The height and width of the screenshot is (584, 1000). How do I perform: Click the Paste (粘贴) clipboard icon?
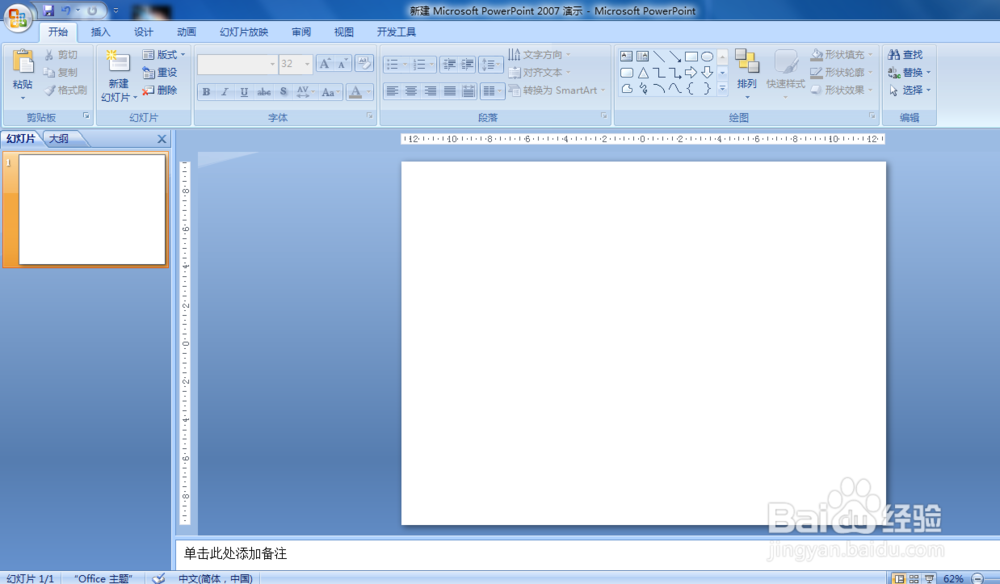23,62
